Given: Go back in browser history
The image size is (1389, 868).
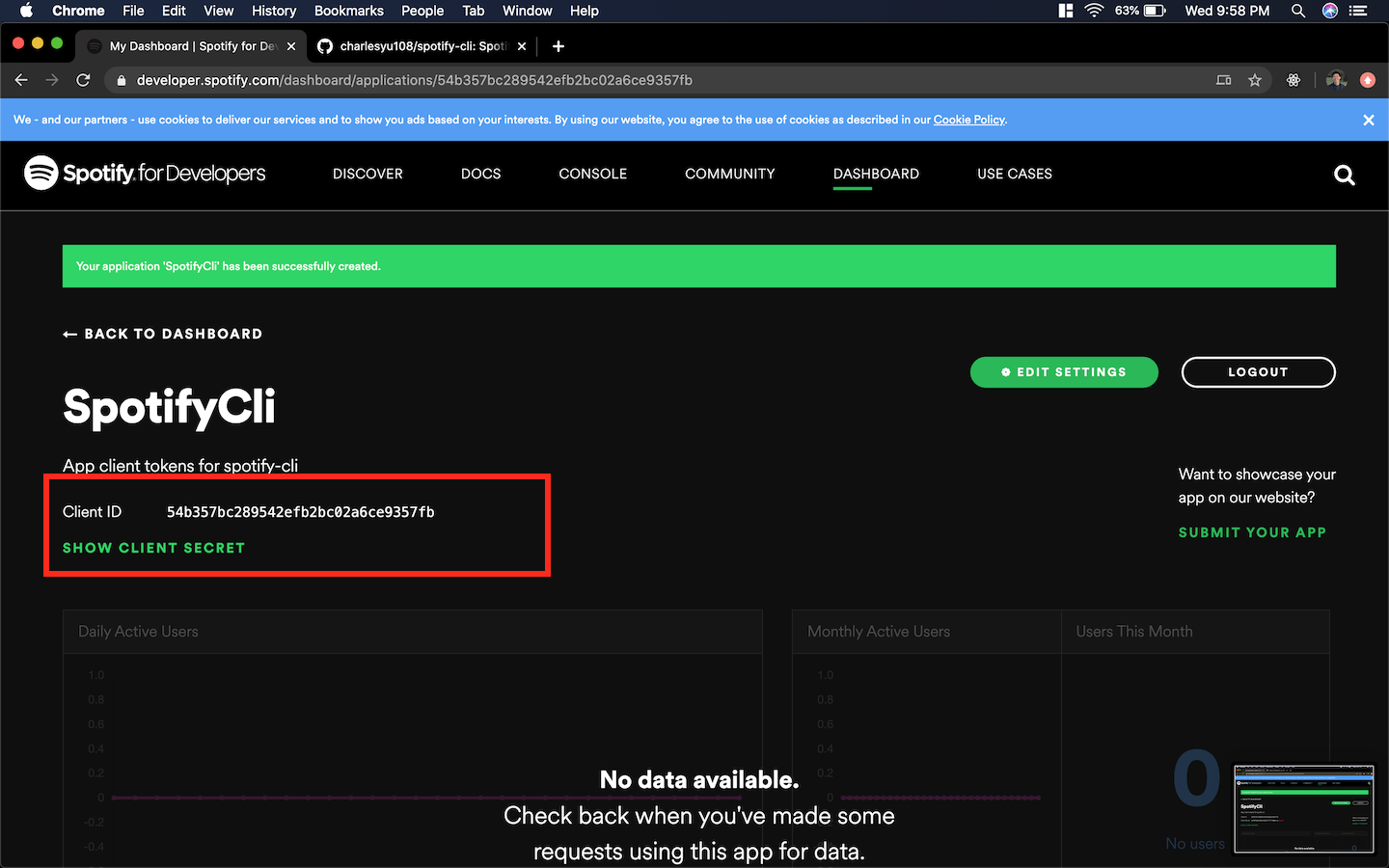Looking at the screenshot, I should pos(21,80).
